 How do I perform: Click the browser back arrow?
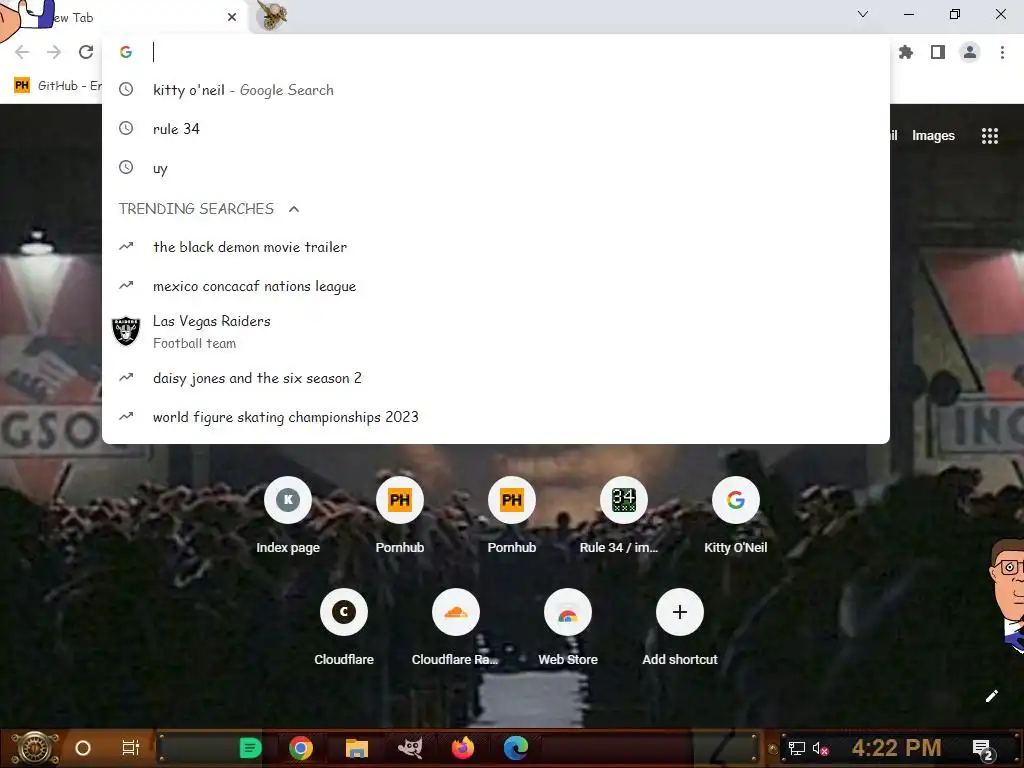point(22,52)
